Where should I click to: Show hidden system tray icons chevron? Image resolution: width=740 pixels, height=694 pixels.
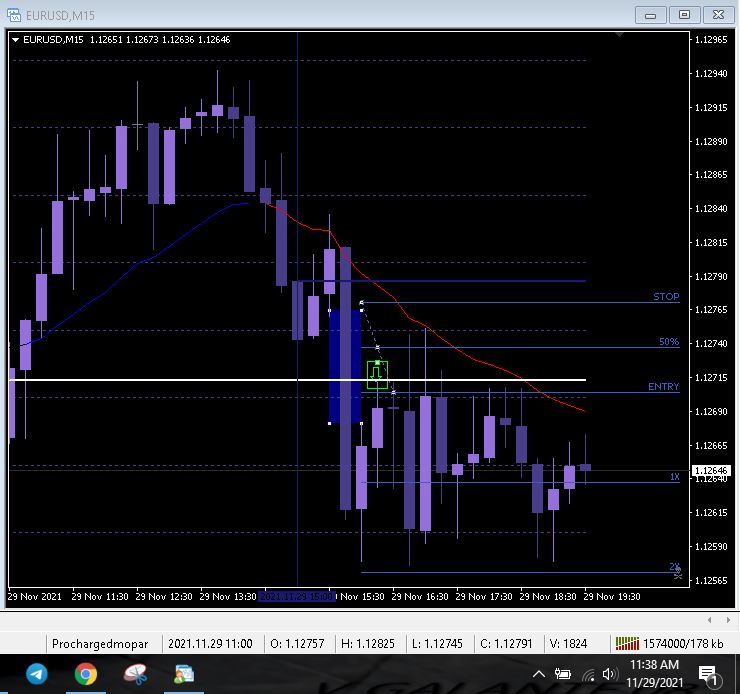(x=538, y=674)
